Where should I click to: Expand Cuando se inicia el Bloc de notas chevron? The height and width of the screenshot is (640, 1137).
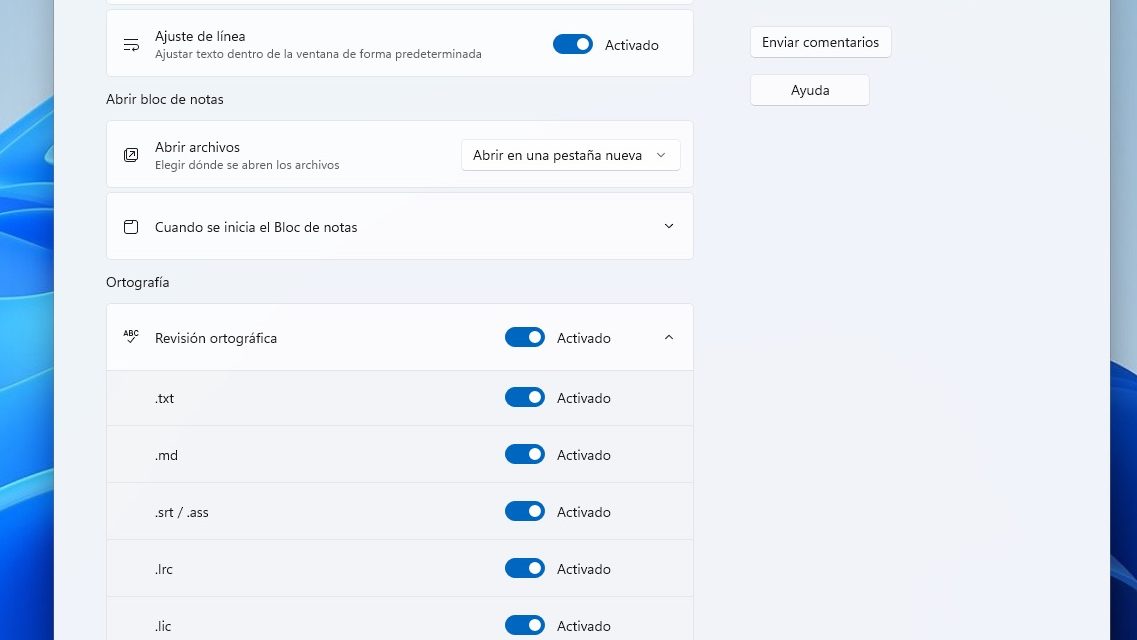point(669,226)
